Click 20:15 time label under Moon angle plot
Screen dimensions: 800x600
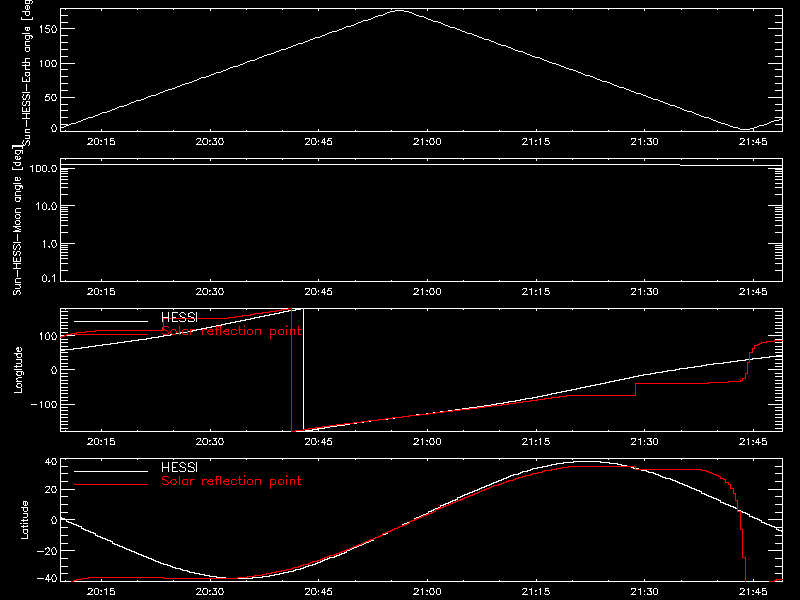pos(101,291)
